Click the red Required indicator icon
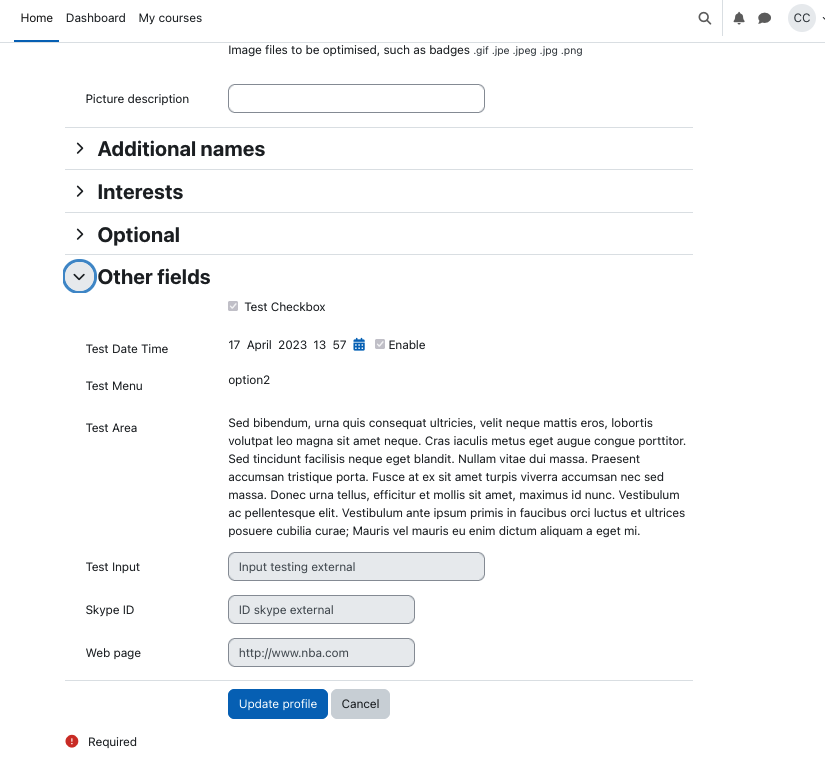 point(72,741)
